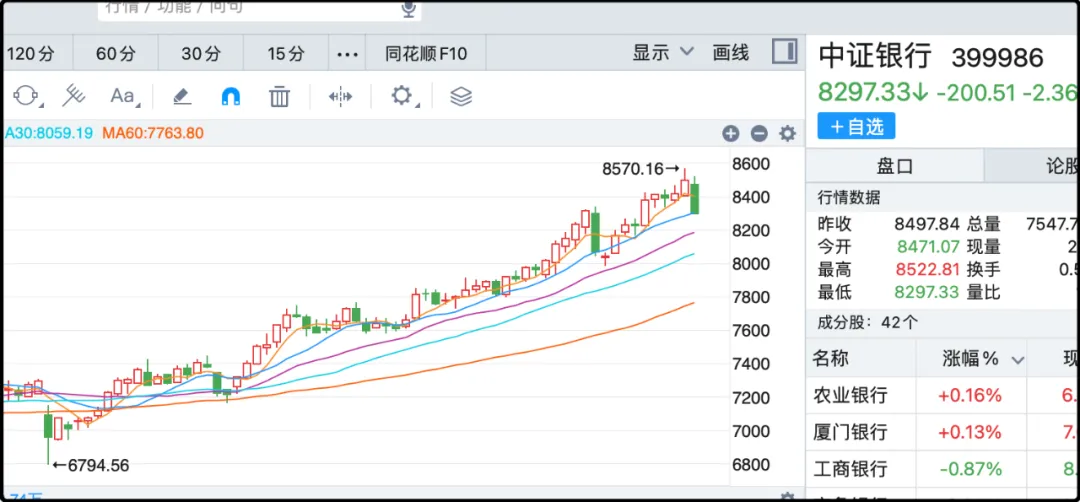Screen dimensions: 1080x502
Task: Switch to the 盘口 tab
Action: click(x=894, y=166)
